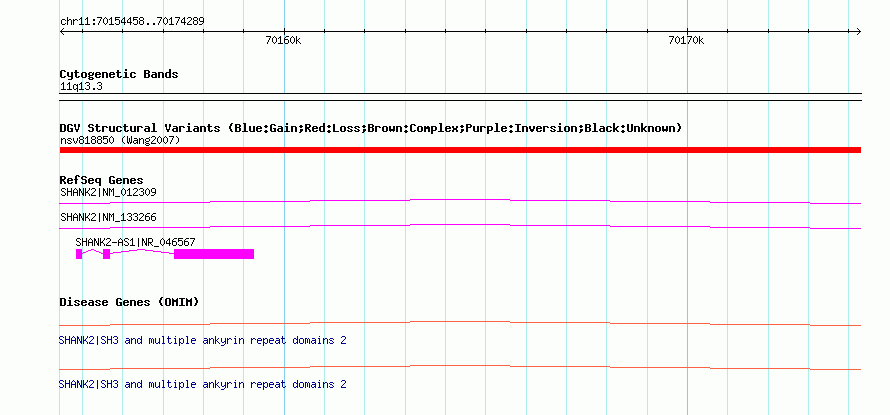Open the second SHANK2 OMIM disease gene link
Image resolution: width=890 pixels, height=415 pixels.
[203, 384]
